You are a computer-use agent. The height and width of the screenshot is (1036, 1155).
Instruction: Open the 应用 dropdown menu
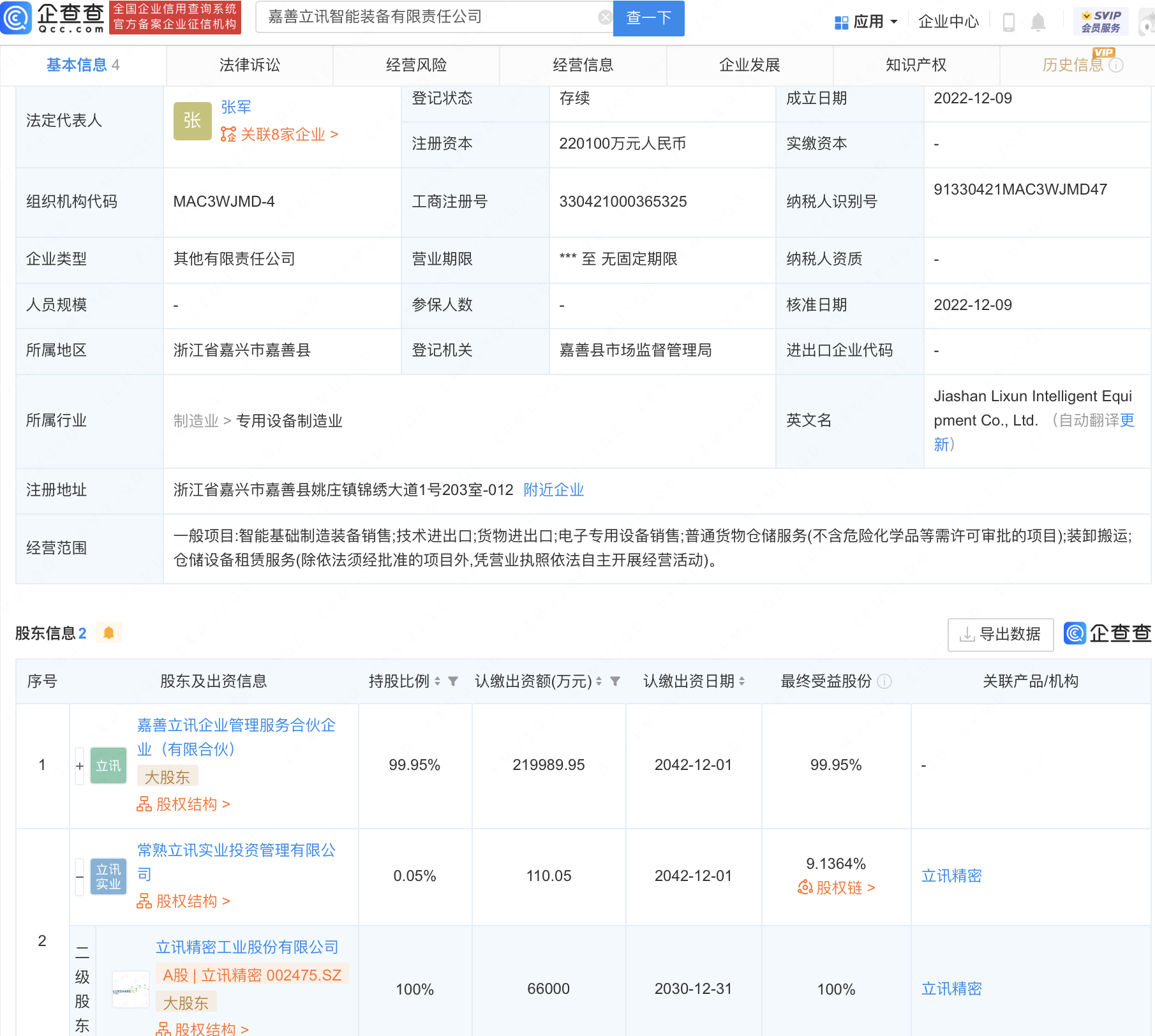(866, 22)
